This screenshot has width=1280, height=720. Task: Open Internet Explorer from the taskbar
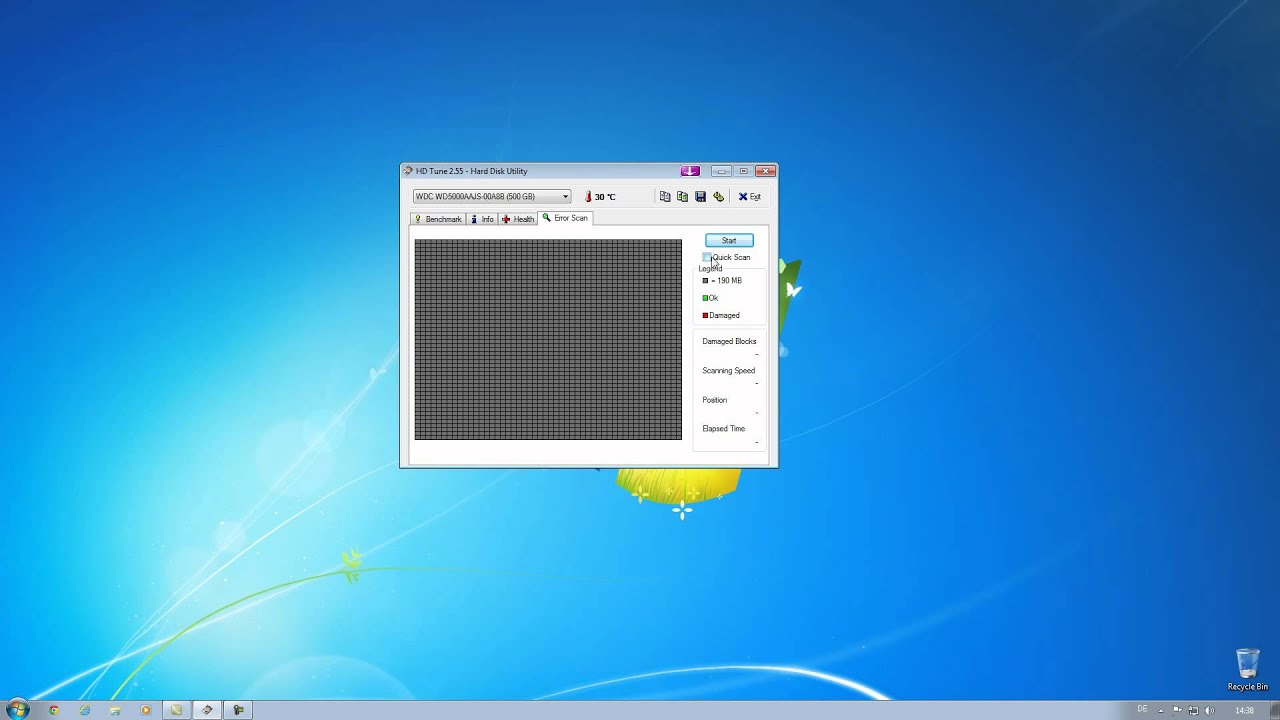point(85,710)
